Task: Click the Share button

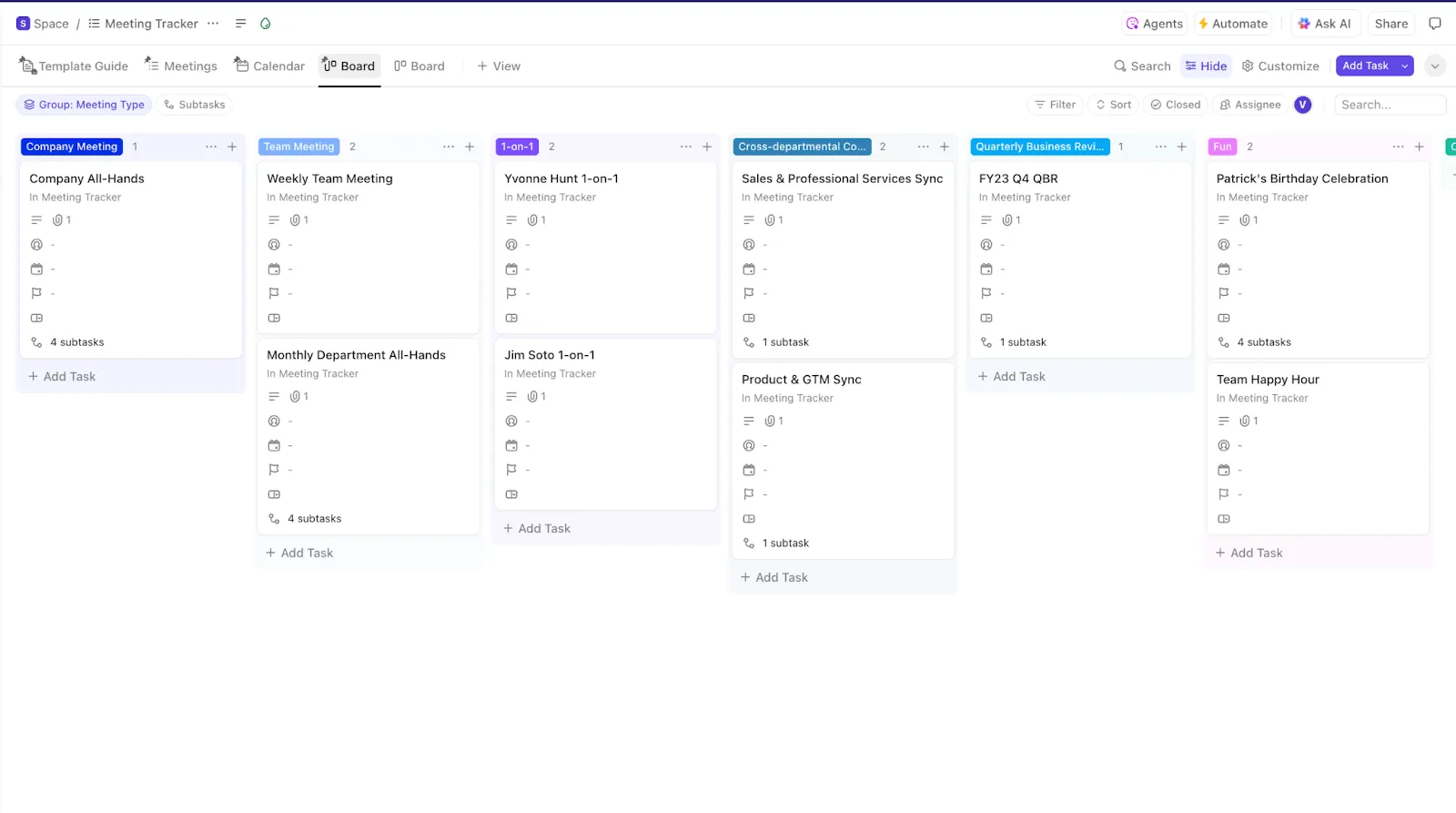Action: [x=1391, y=24]
